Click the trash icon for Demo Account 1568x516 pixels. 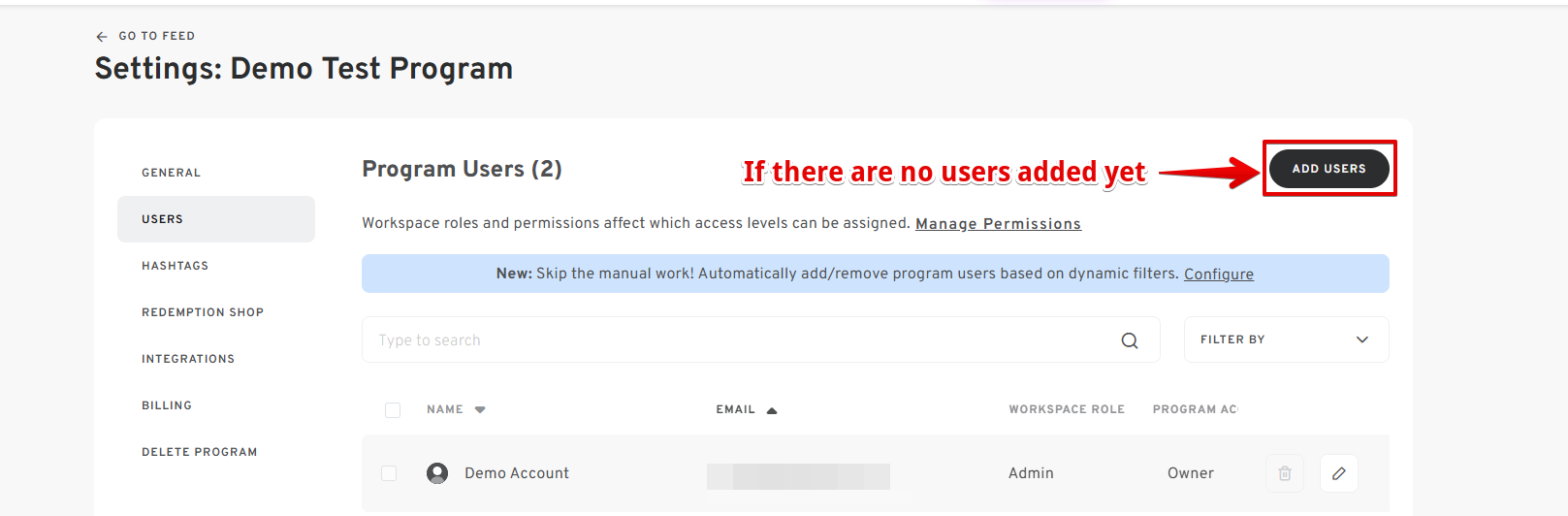1285,473
